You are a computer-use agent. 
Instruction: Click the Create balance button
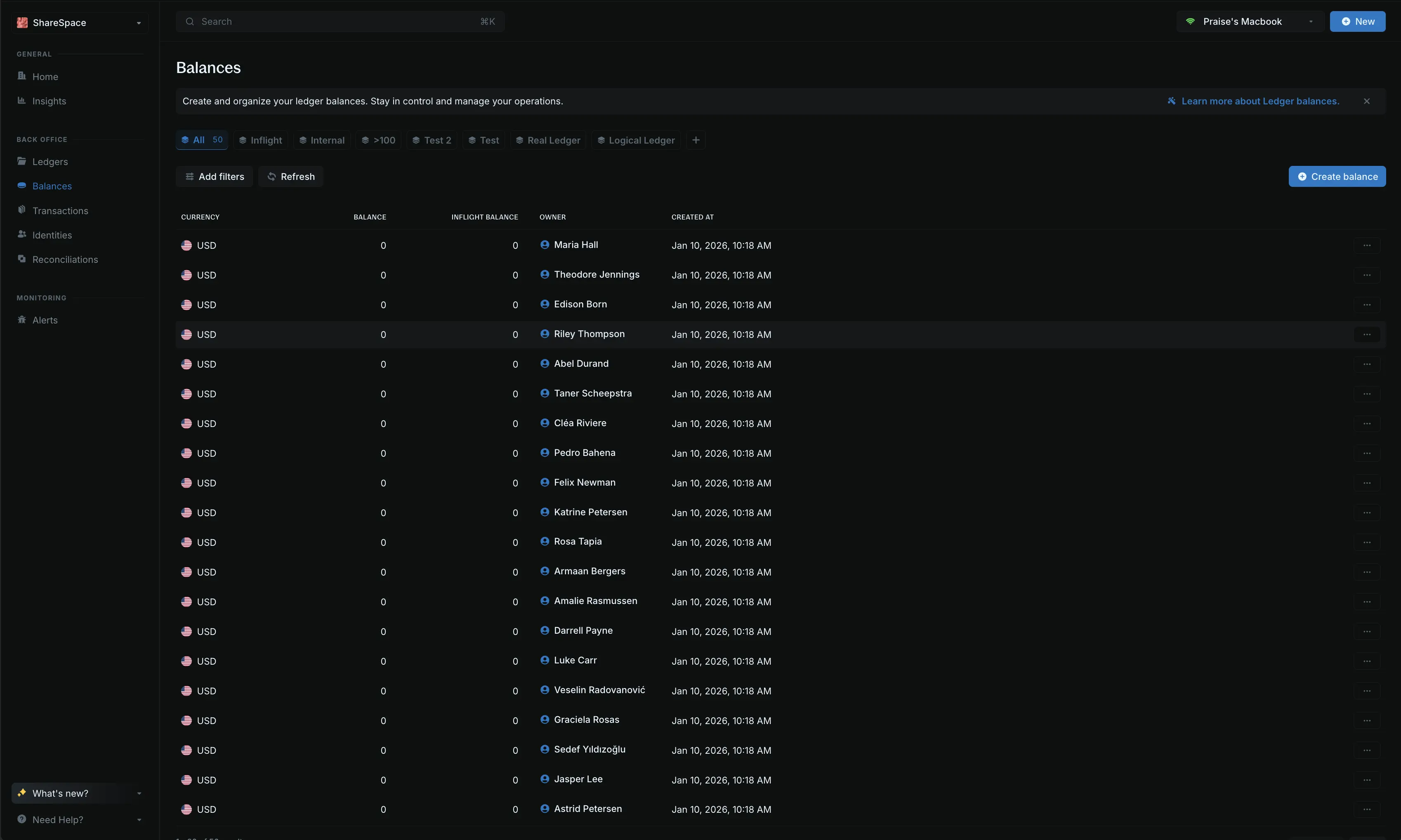point(1337,177)
